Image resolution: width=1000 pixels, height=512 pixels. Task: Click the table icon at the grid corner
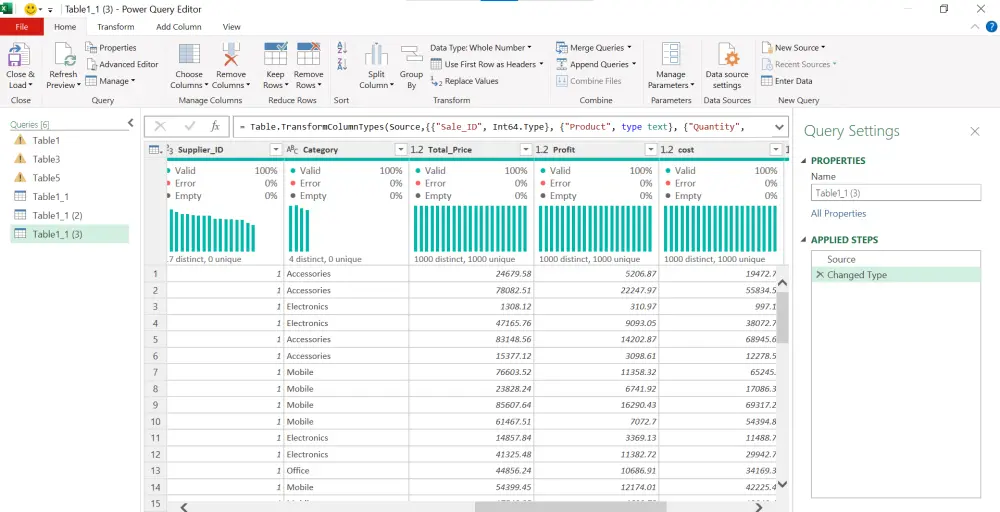pyautogui.click(x=155, y=150)
